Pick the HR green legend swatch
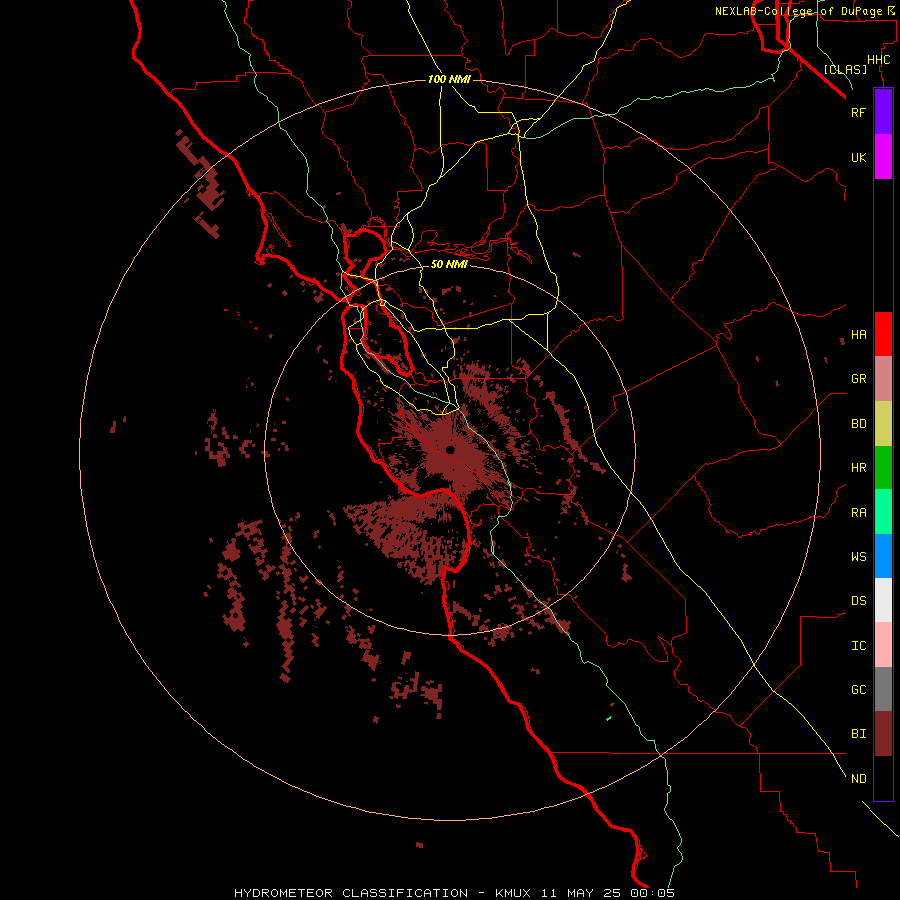 click(x=883, y=468)
